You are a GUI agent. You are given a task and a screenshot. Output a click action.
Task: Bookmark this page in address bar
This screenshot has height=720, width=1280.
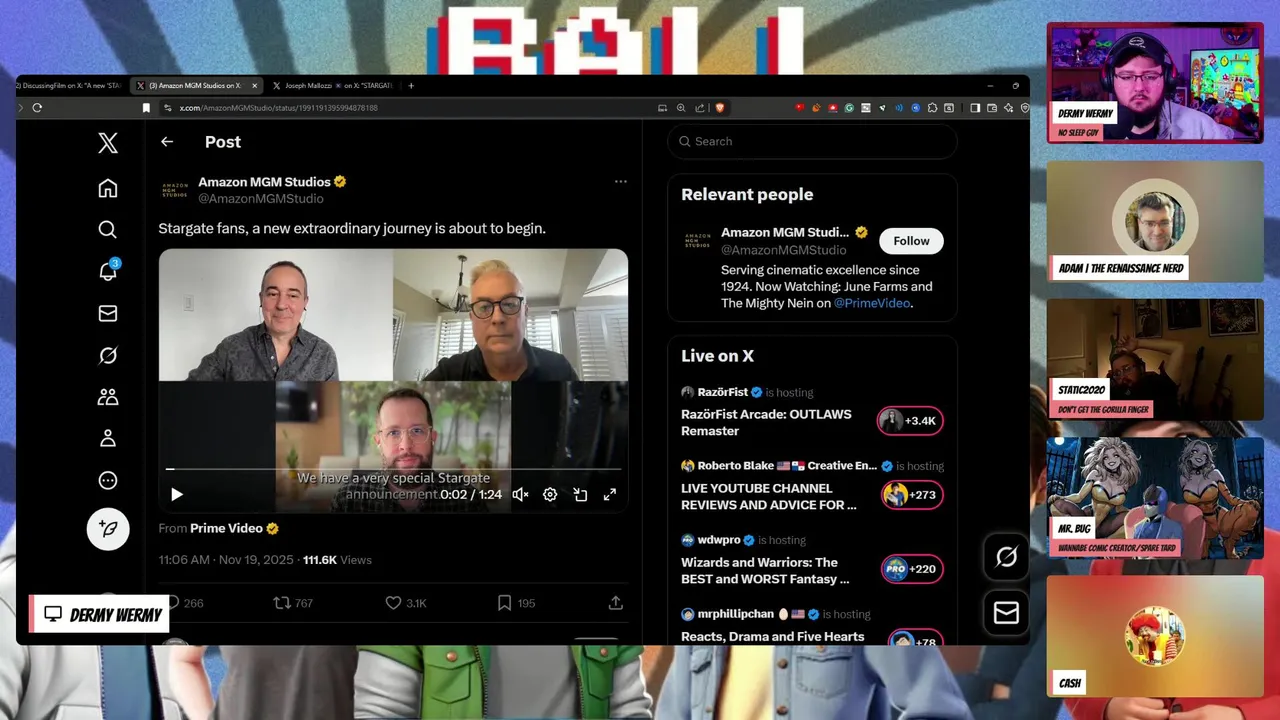coord(146,108)
